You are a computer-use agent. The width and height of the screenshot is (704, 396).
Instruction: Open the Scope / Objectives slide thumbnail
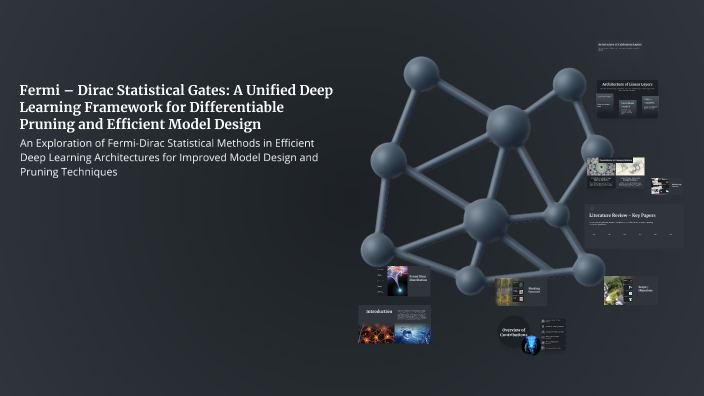point(630,290)
